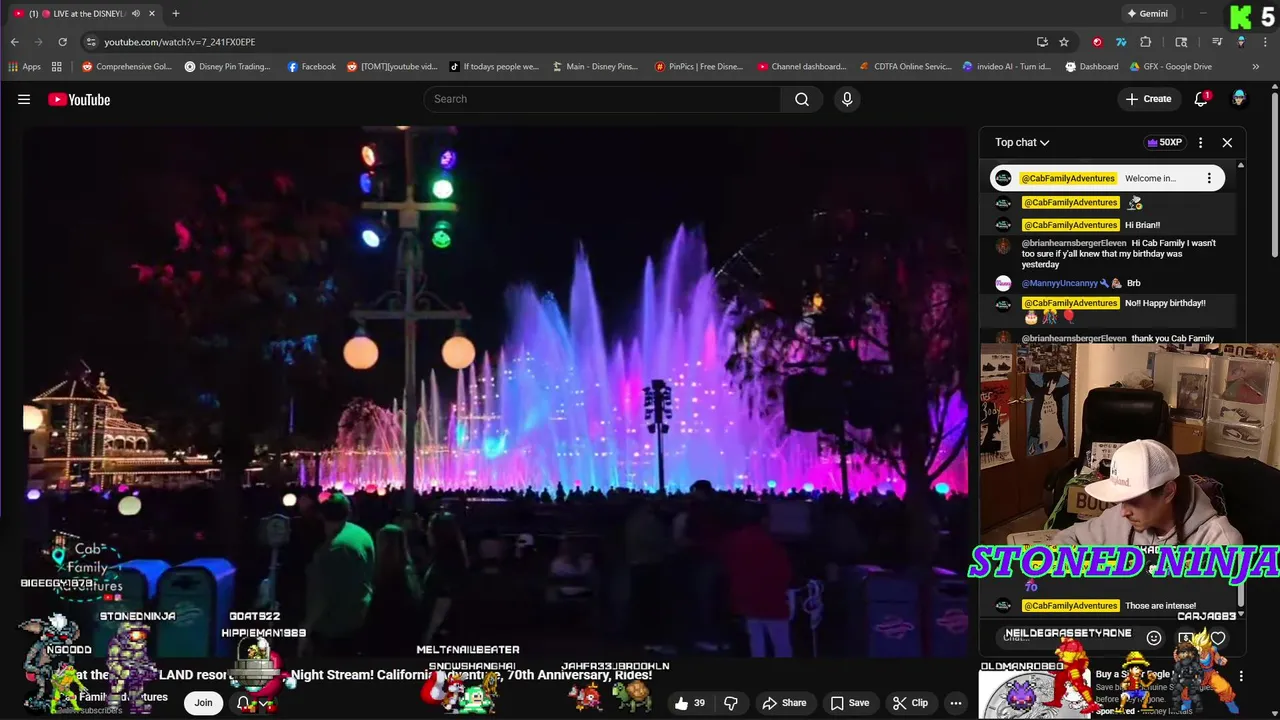Click the Gemini button
1280x720 pixels.
tap(1147, 14)
